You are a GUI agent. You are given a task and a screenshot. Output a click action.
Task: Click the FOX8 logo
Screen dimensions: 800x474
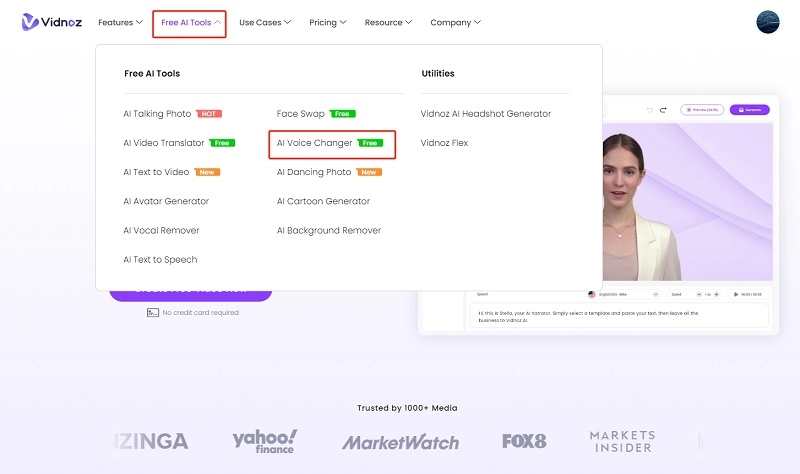(x=524, y=441)
